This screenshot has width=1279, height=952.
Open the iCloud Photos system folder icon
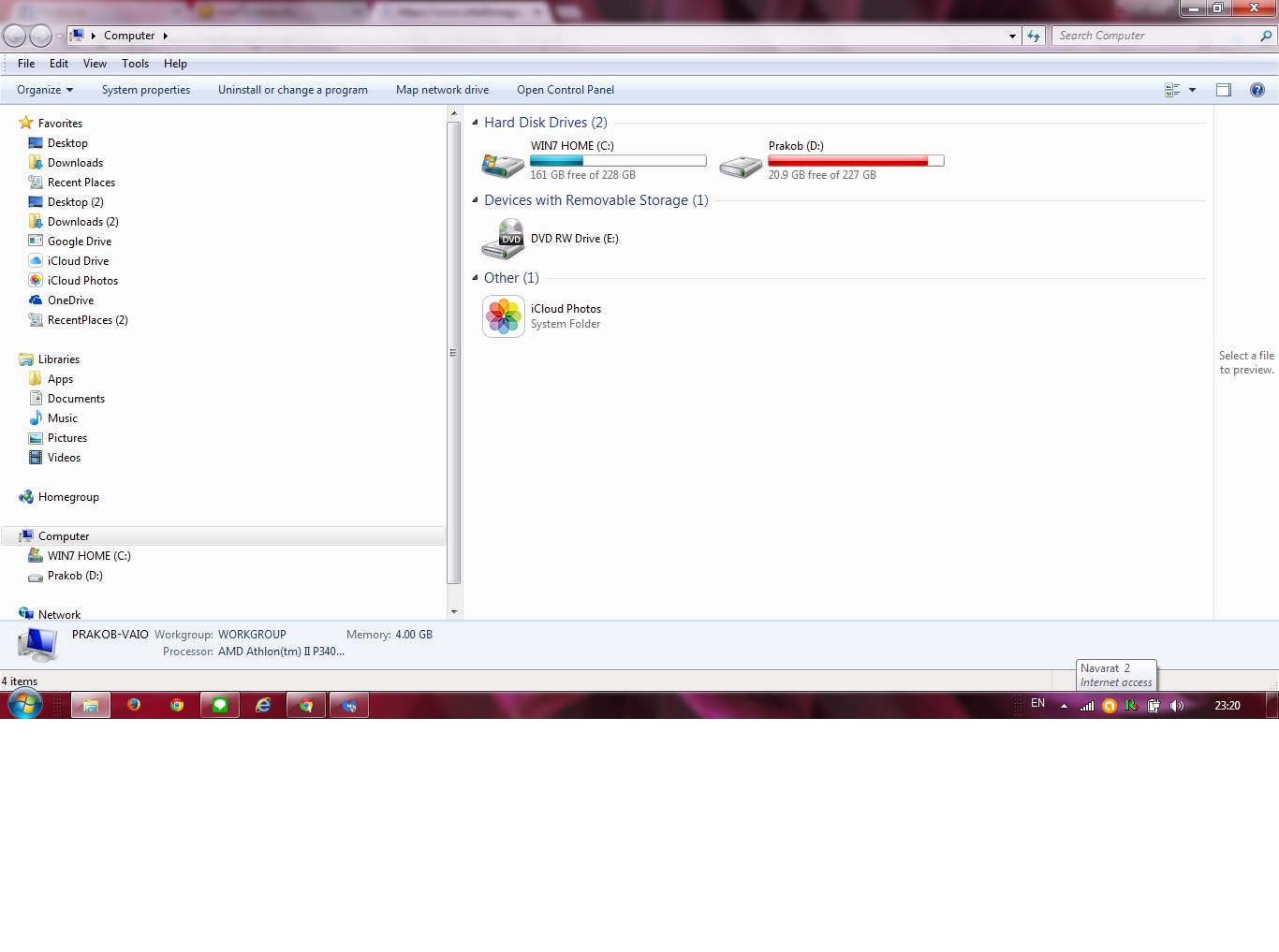click(x=504, y=316)
